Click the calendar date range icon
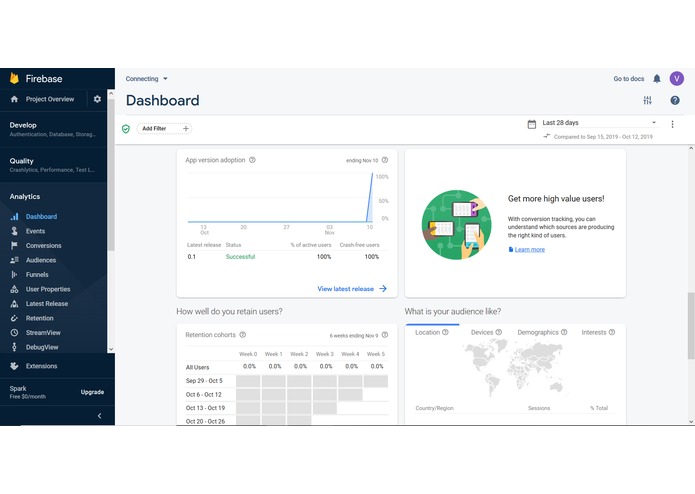The height and width of the screenshot is (494, 695). (x=531, y=124)
